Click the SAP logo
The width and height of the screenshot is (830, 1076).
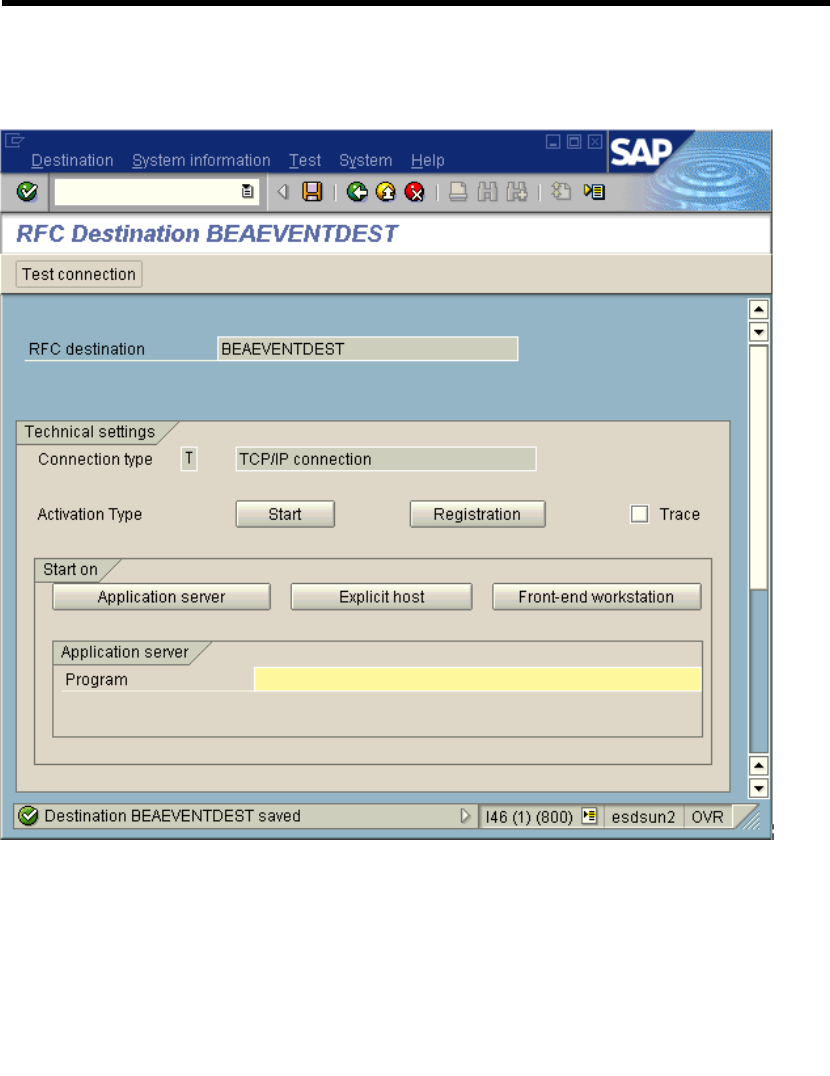pyautogui.click(x=641, y=152)
